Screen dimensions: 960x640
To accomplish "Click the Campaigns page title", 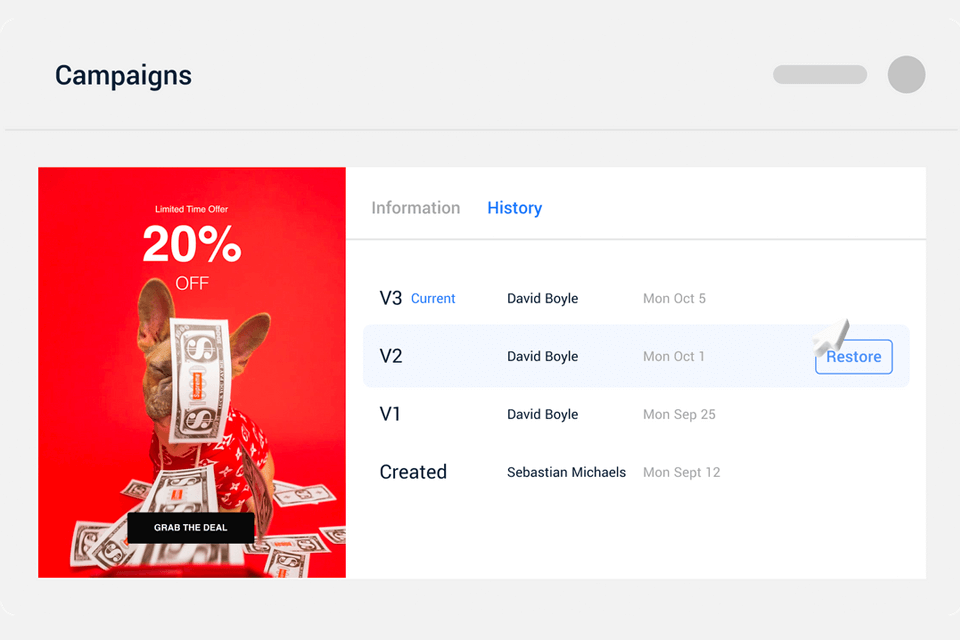I will point(123,75).
